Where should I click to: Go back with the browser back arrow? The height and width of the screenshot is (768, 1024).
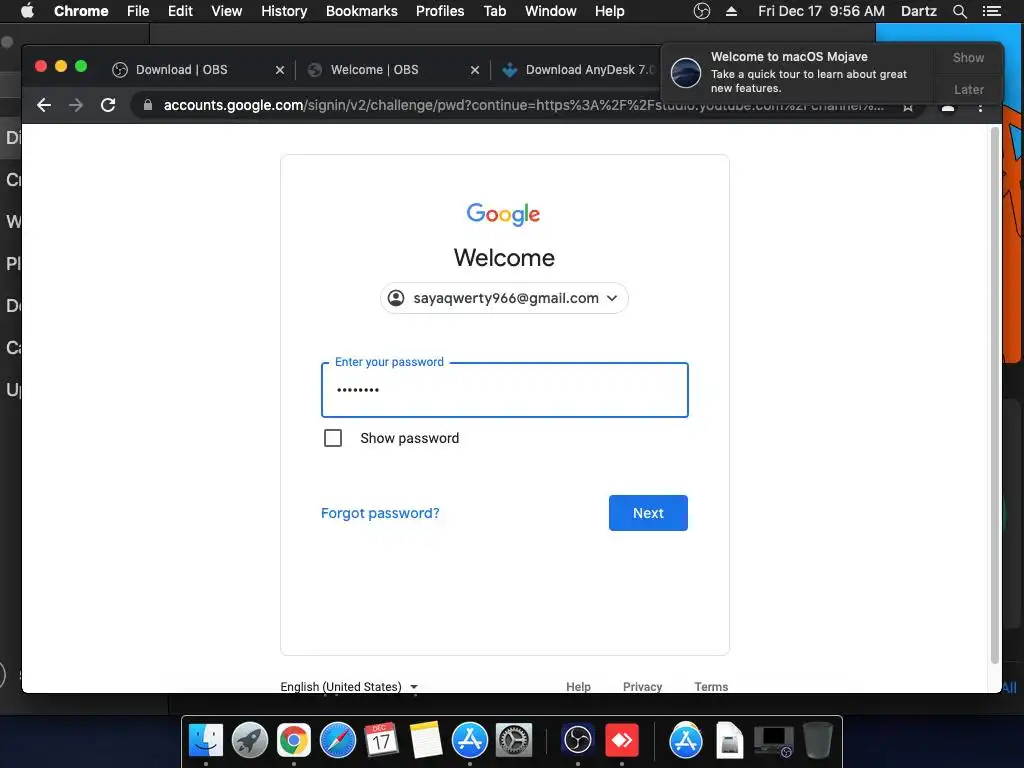[x=44, y=105]
